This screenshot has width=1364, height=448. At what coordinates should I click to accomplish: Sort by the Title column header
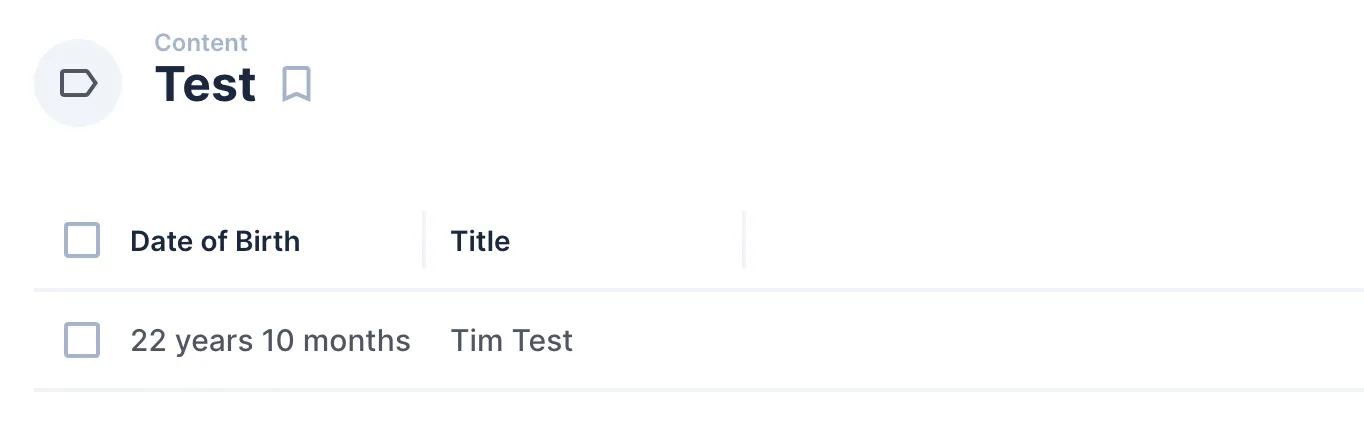pos(480,241)
